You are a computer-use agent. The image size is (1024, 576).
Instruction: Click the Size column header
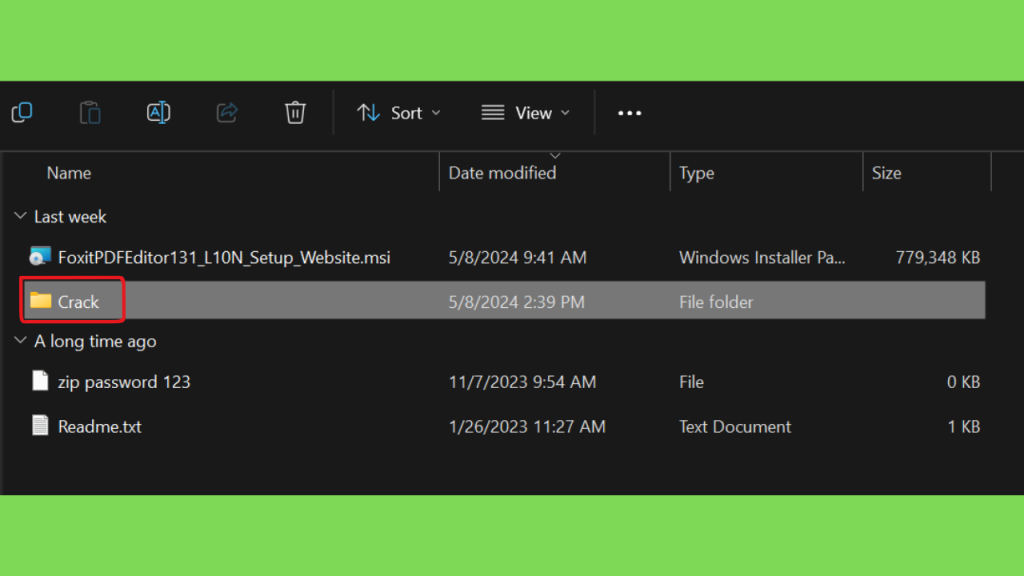[x=886, y=173]
